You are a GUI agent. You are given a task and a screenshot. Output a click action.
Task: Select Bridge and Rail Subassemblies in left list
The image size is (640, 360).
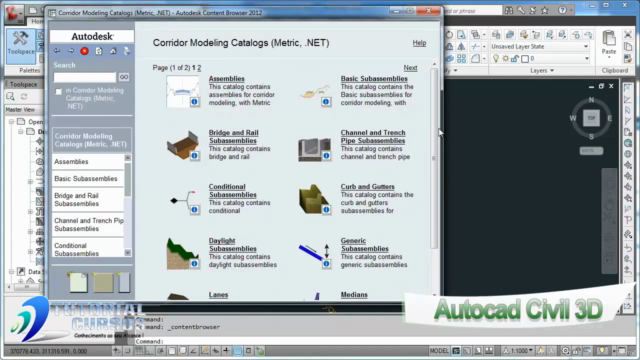click(88, 200)
